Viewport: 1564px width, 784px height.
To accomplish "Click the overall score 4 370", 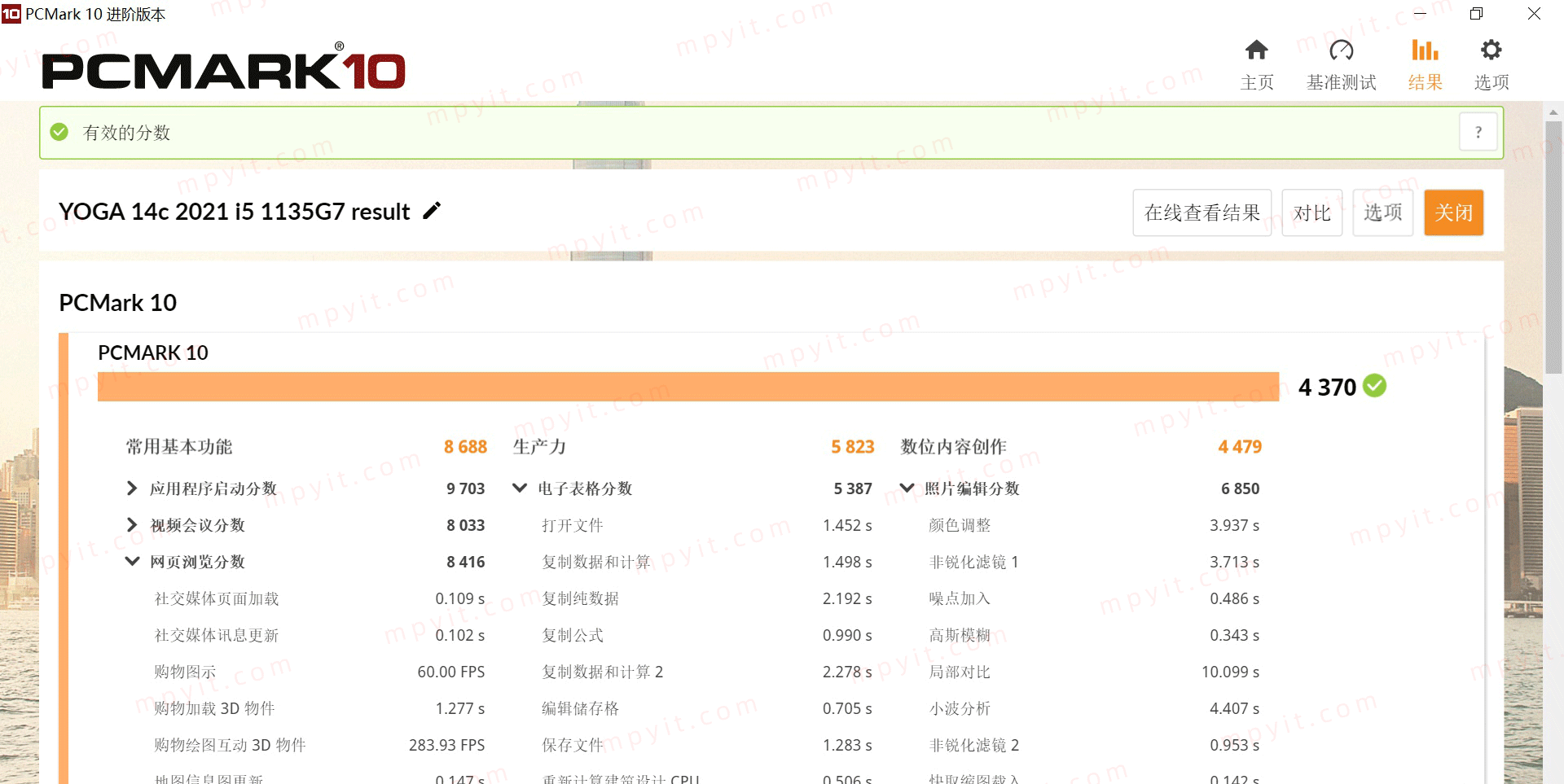I will 1327,388.
